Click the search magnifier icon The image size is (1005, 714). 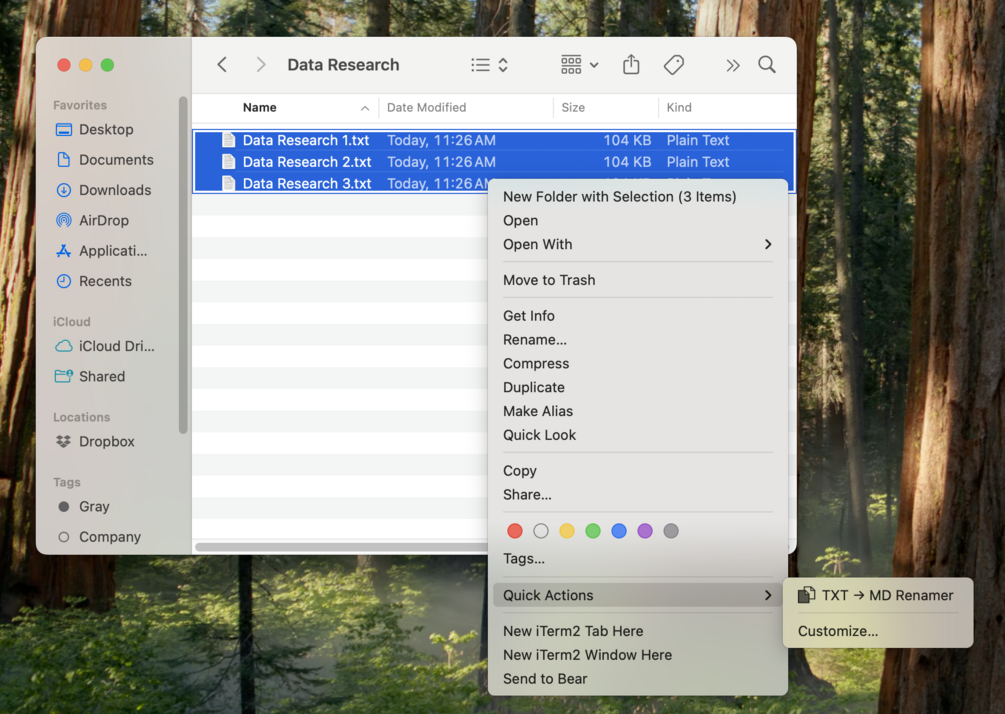click(766, 64)
